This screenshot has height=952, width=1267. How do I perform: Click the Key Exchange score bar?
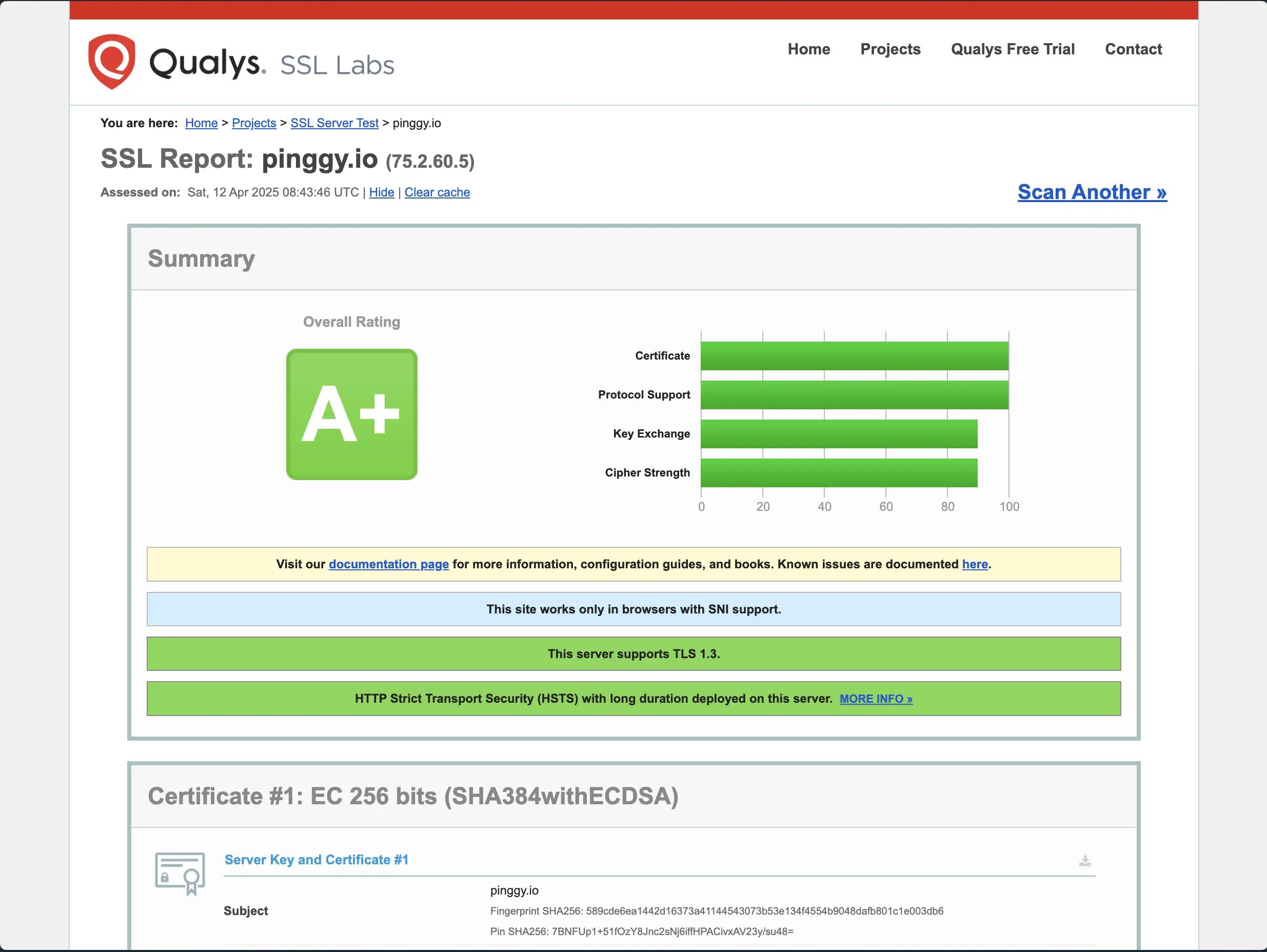(x=839, y=433)
